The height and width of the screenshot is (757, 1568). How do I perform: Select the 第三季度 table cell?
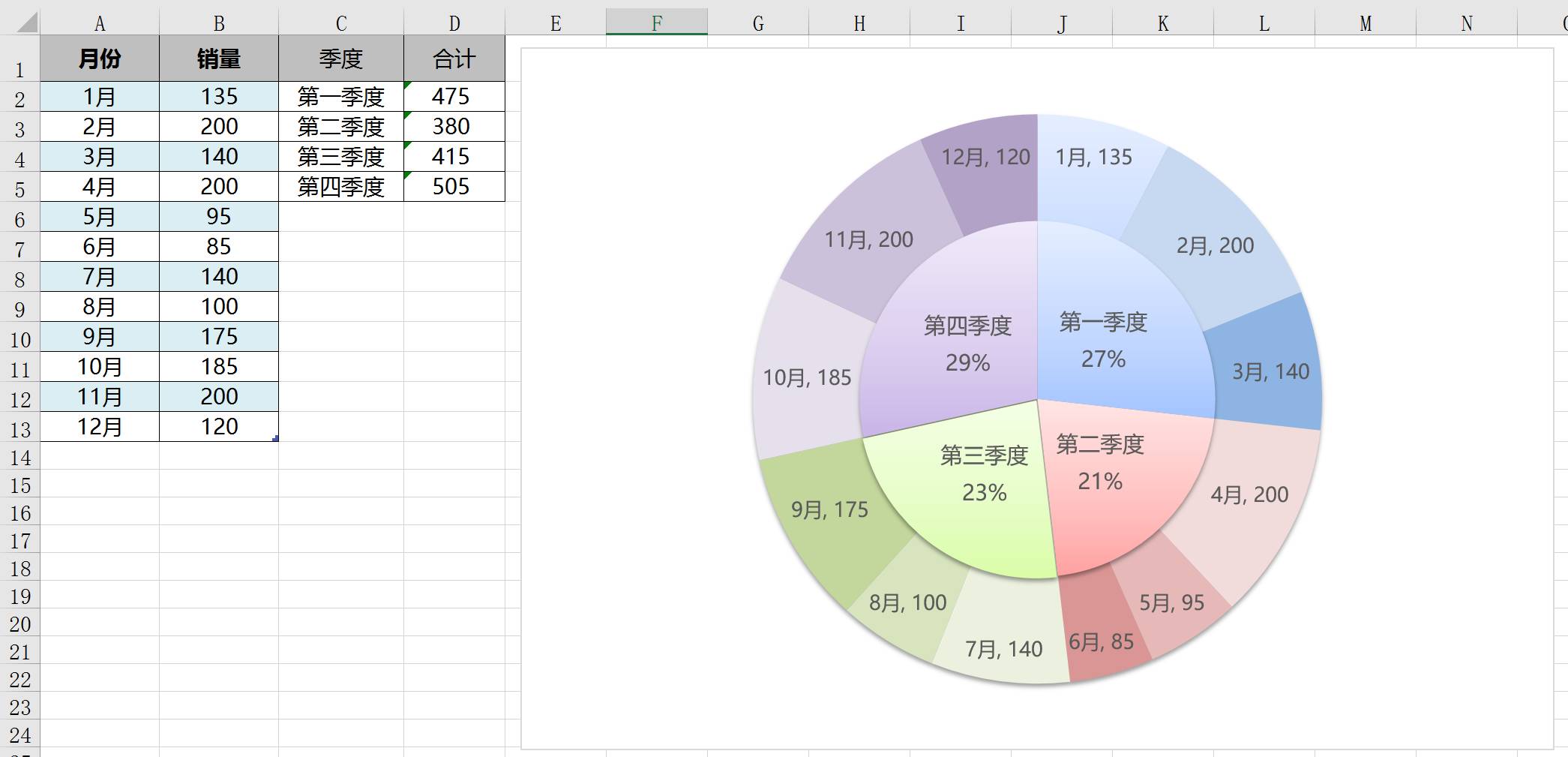point(341,157)
